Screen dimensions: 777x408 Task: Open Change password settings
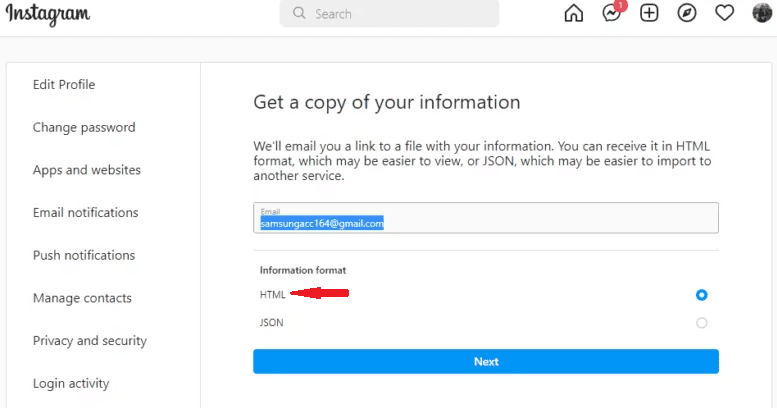[84, 127]
